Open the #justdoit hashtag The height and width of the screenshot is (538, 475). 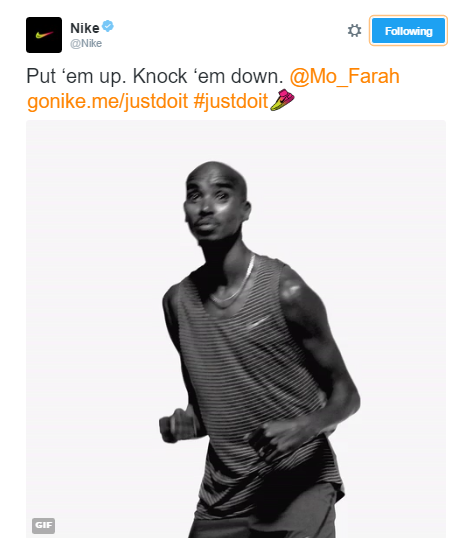pos(230,101)
